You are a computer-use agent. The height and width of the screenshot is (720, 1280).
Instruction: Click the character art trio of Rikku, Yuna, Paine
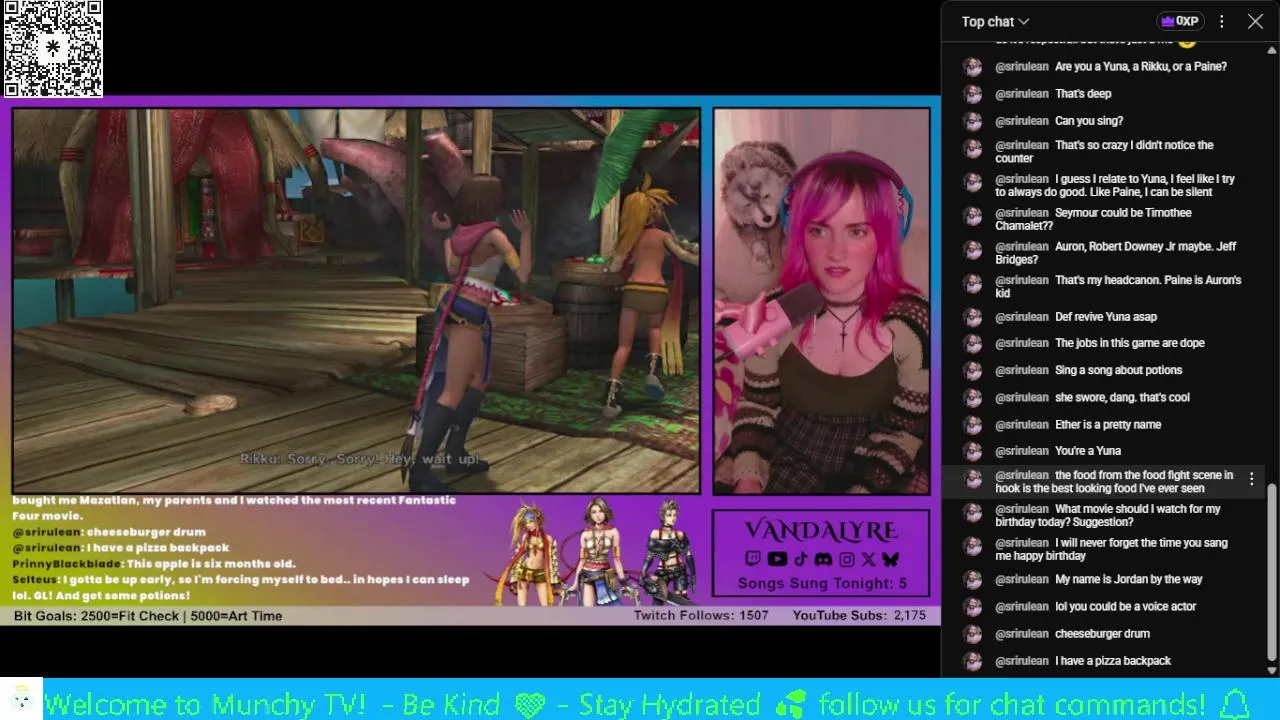click(x=596, y=551)
